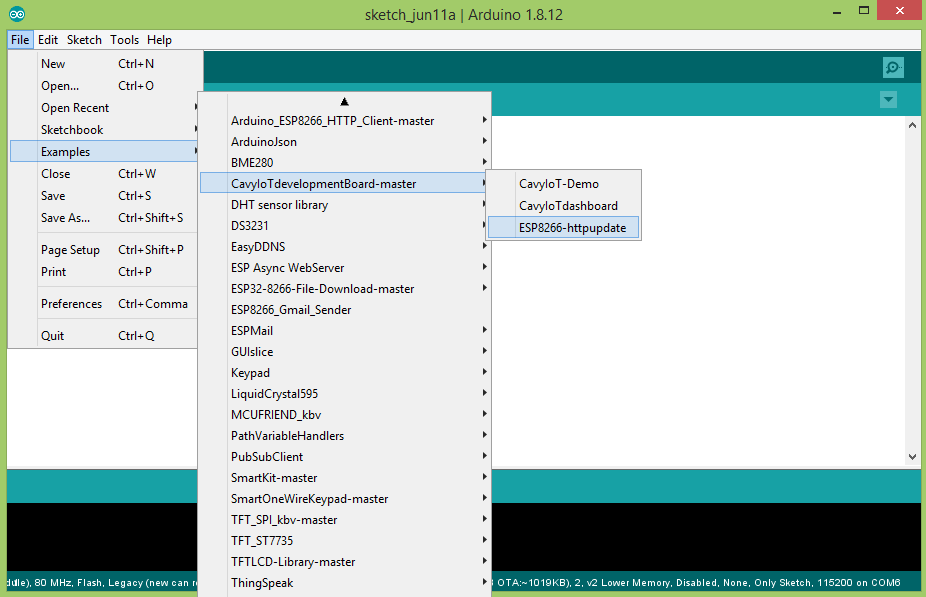The height and width of the screenshot is (597, 926).
Task: Open the CavyIoT-Demo example
Action: 558,184
